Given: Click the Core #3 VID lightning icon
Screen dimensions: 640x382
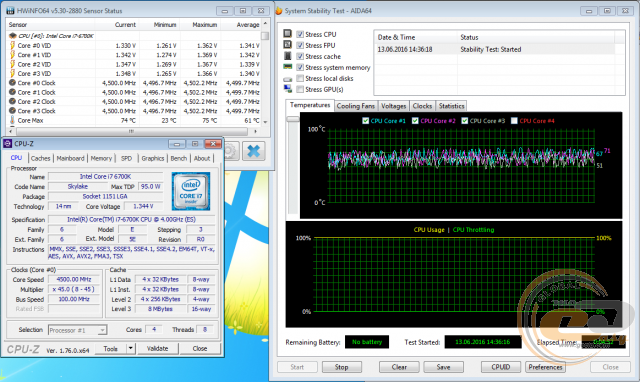Looking at the screenshot, I should (x=13, y=73).
